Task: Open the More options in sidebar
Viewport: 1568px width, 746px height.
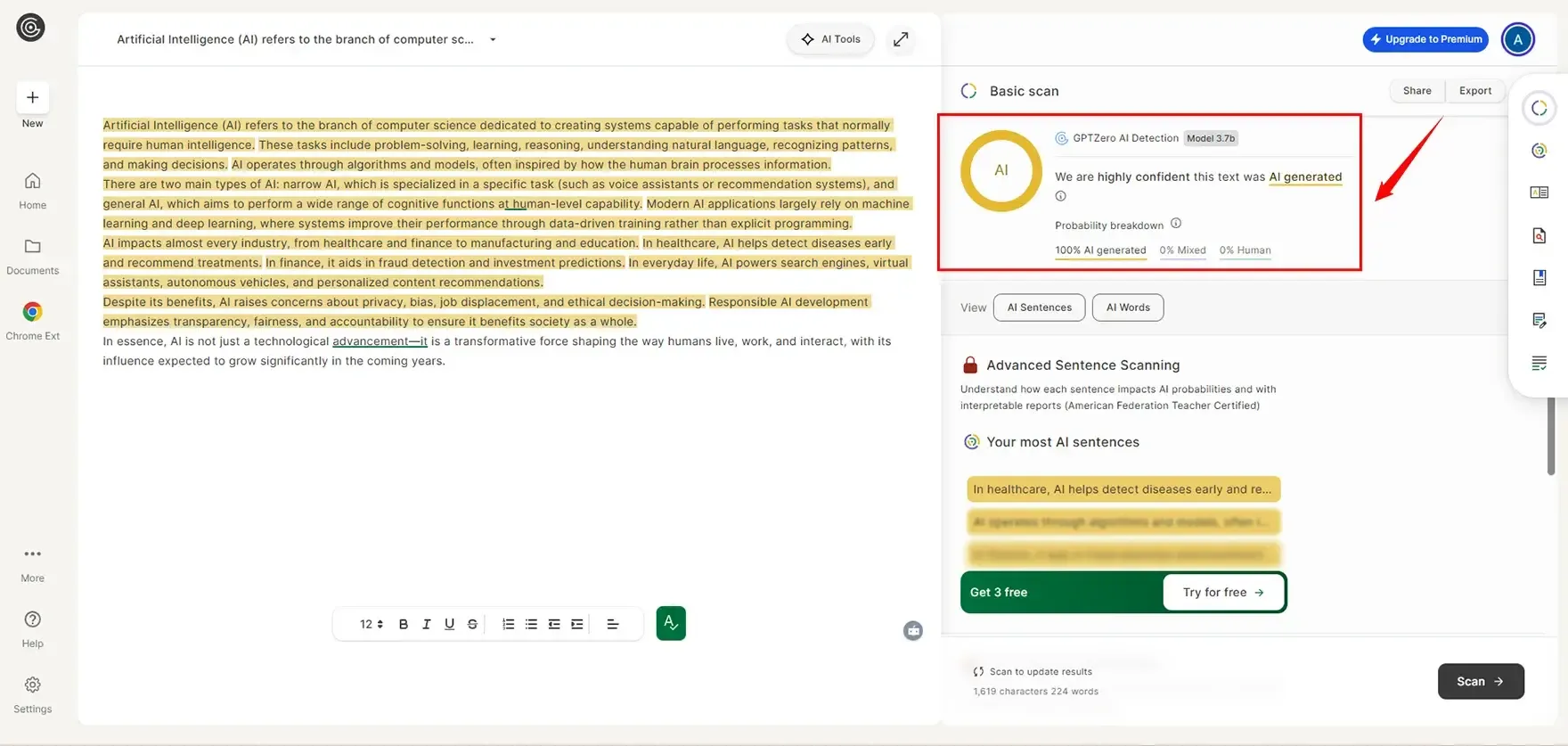Action: [32, 565]
